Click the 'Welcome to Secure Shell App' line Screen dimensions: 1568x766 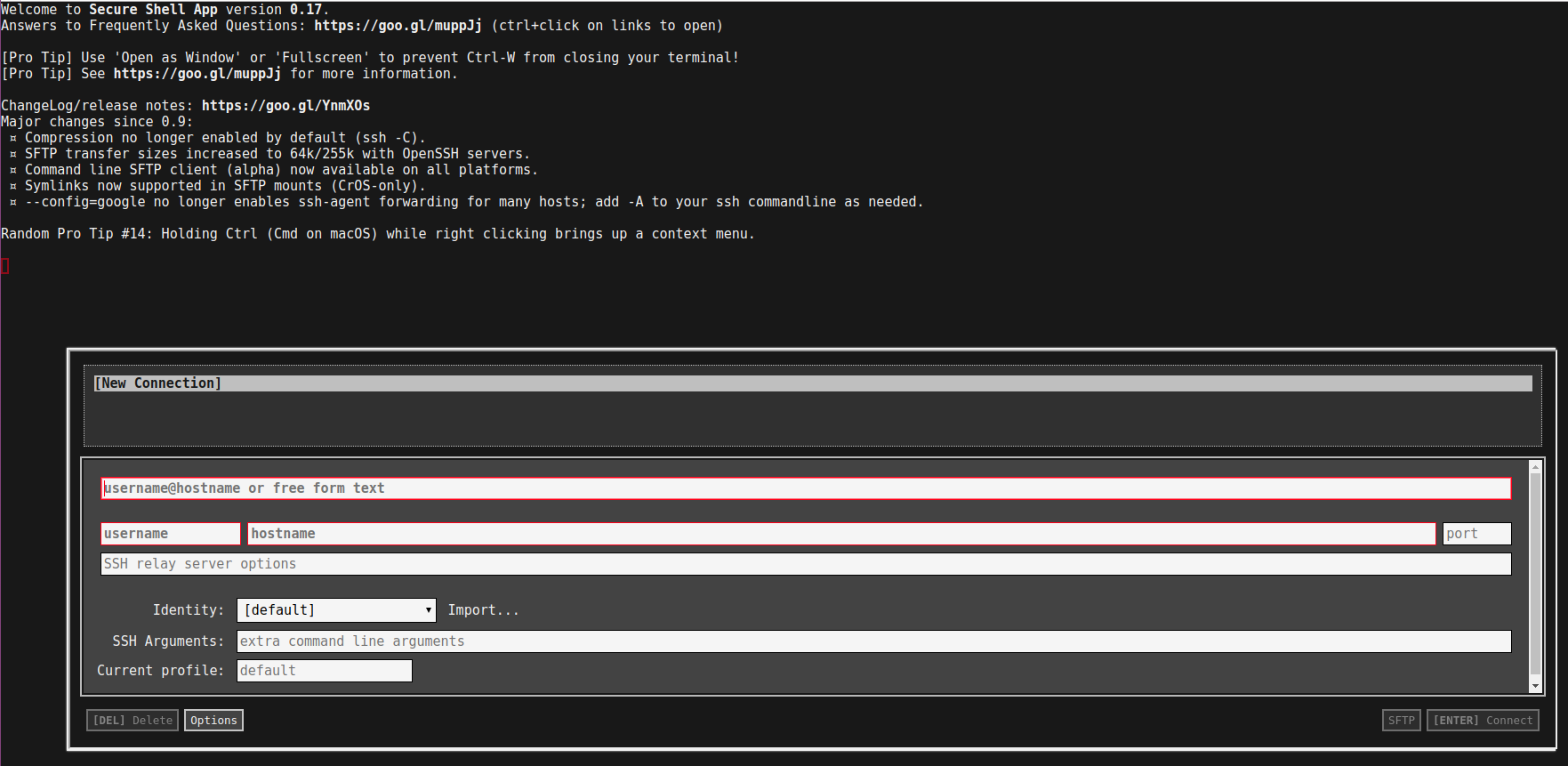pyautogui.click(x=165, y=10)
